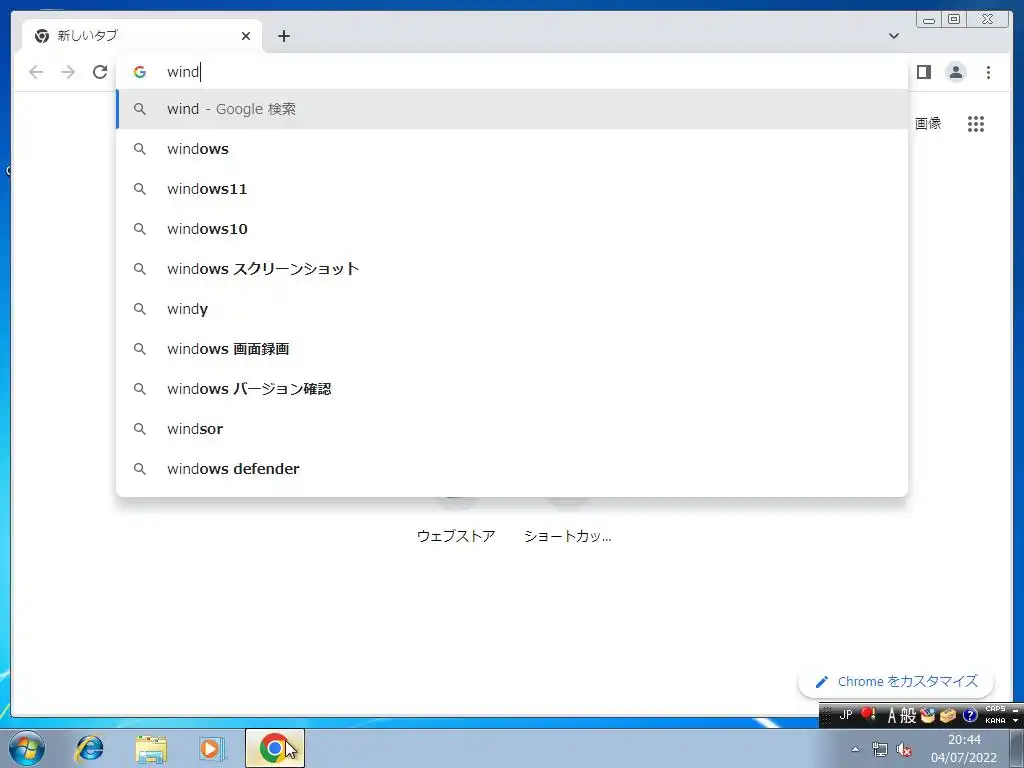
Task: Choose the windows suggestion
Action: (513, 149)
